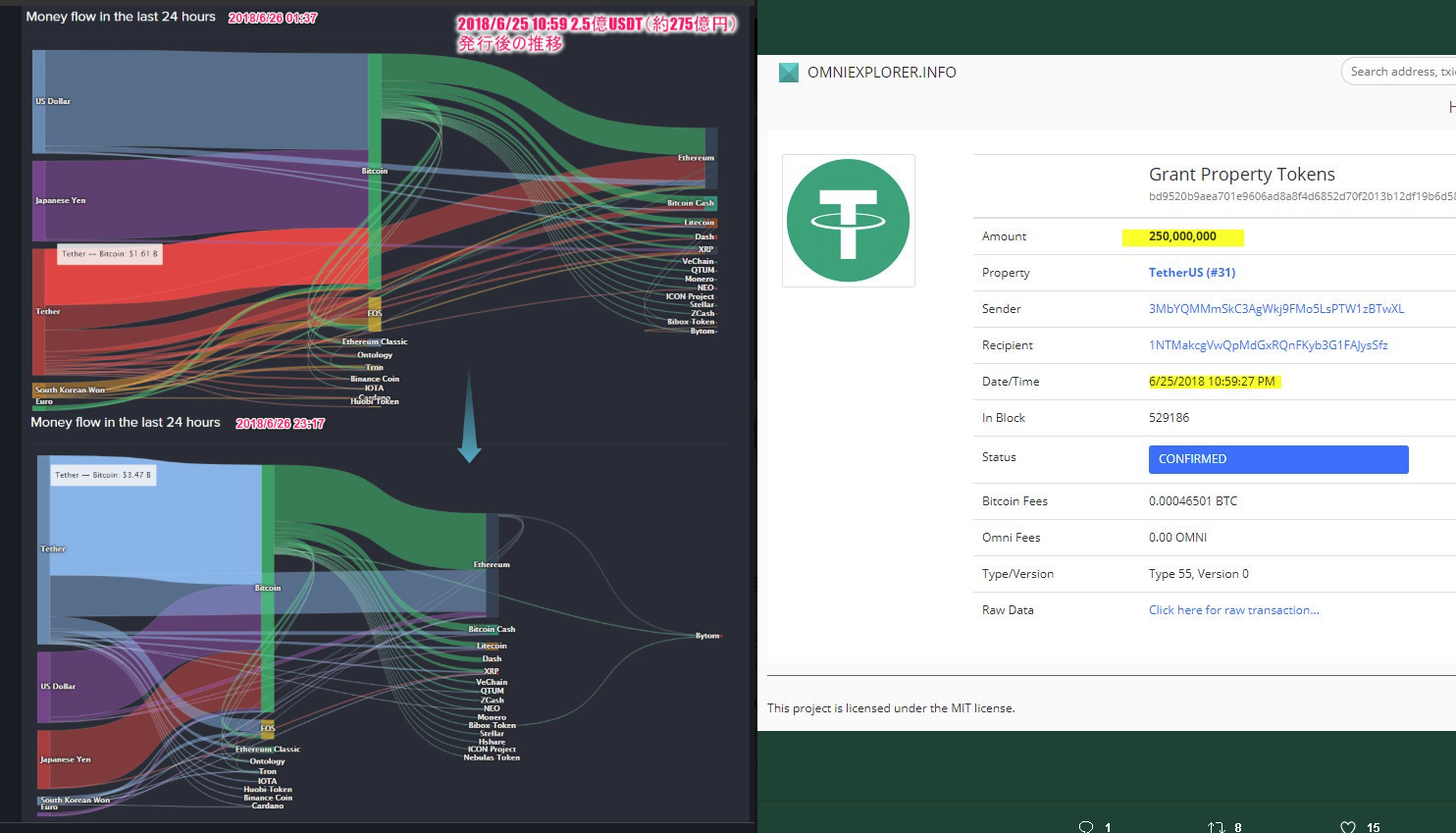Viewport: 1456px width, 833px height.
Task: Open the sender address starting with 3MbYQMM
Action: (1276, 308)
